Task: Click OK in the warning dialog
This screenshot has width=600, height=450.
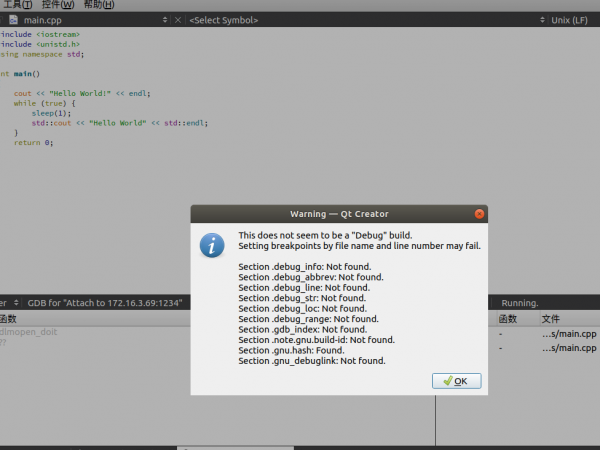Action: point(456,381)
